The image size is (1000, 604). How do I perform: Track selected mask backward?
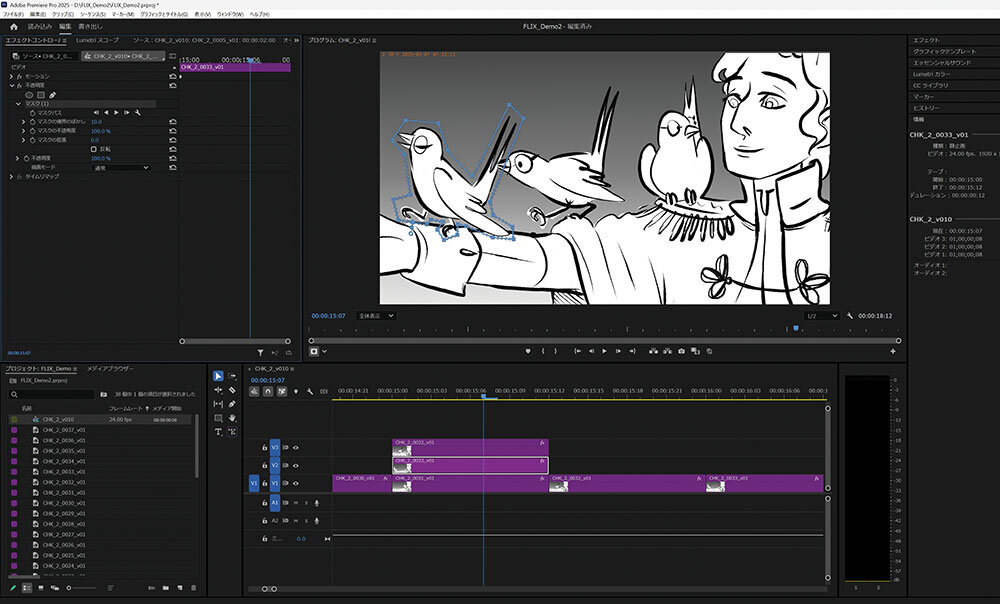pos(107,112)
